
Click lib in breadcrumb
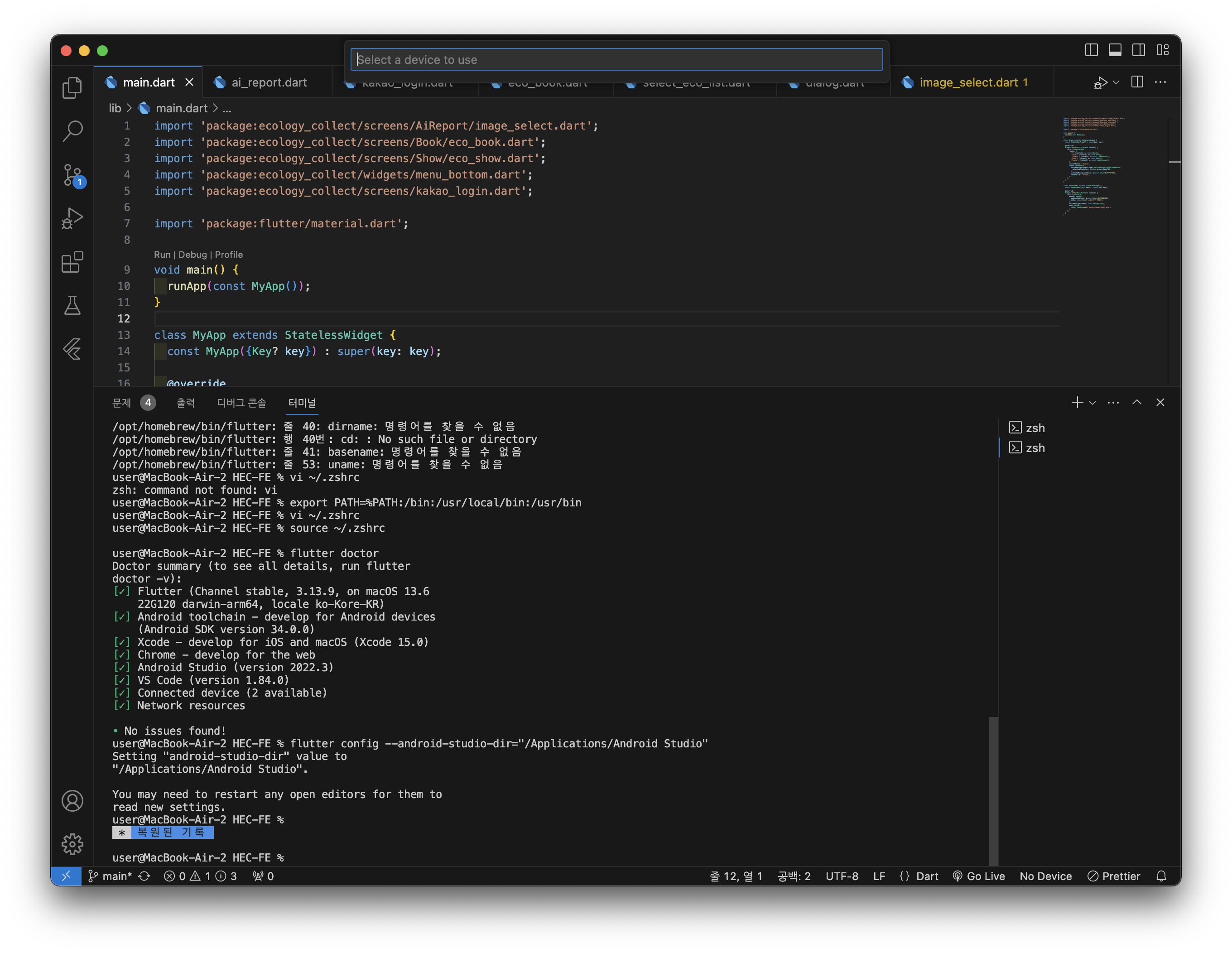[115, 108]
